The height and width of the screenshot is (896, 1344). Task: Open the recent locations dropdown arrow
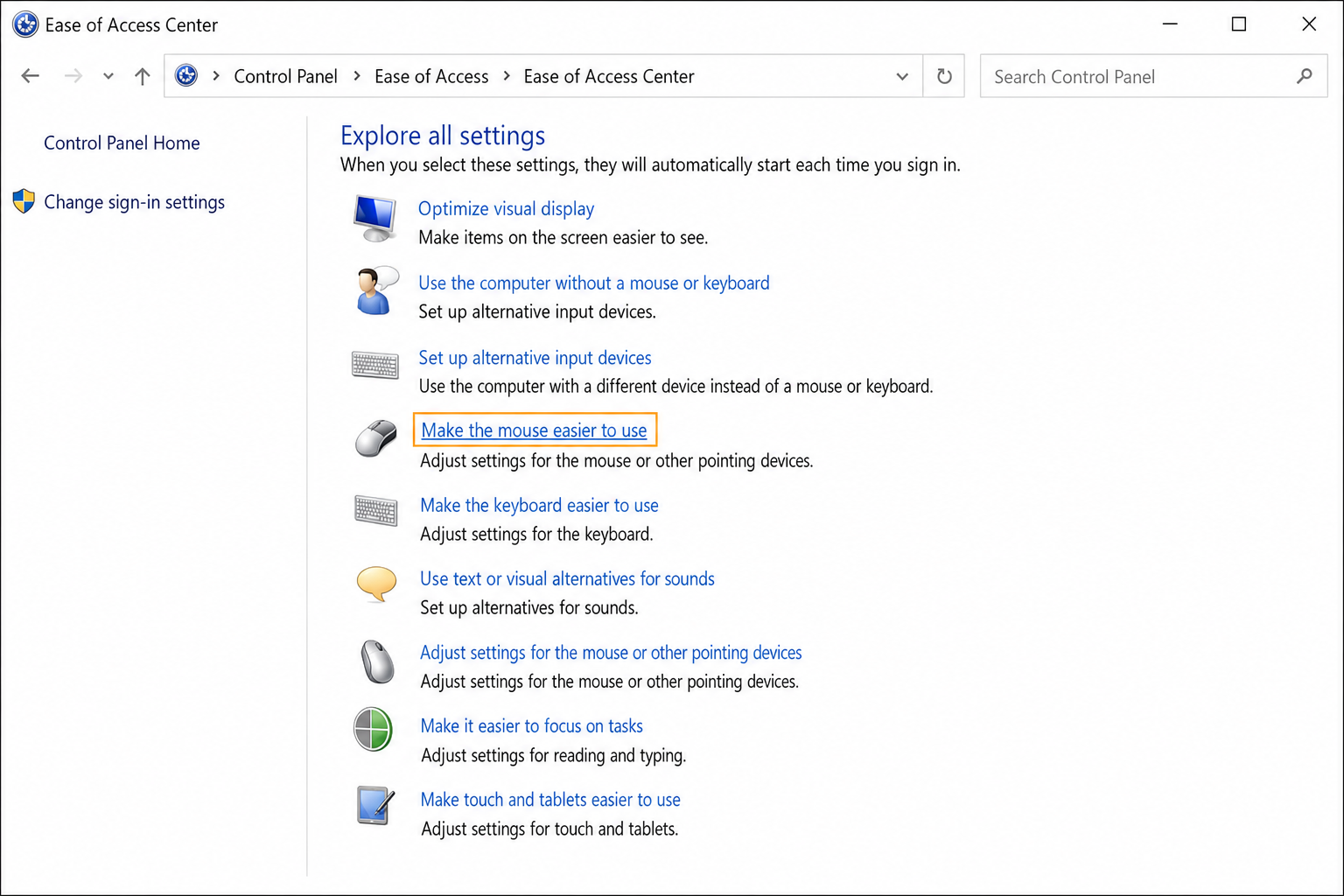(x=108, y=76)
